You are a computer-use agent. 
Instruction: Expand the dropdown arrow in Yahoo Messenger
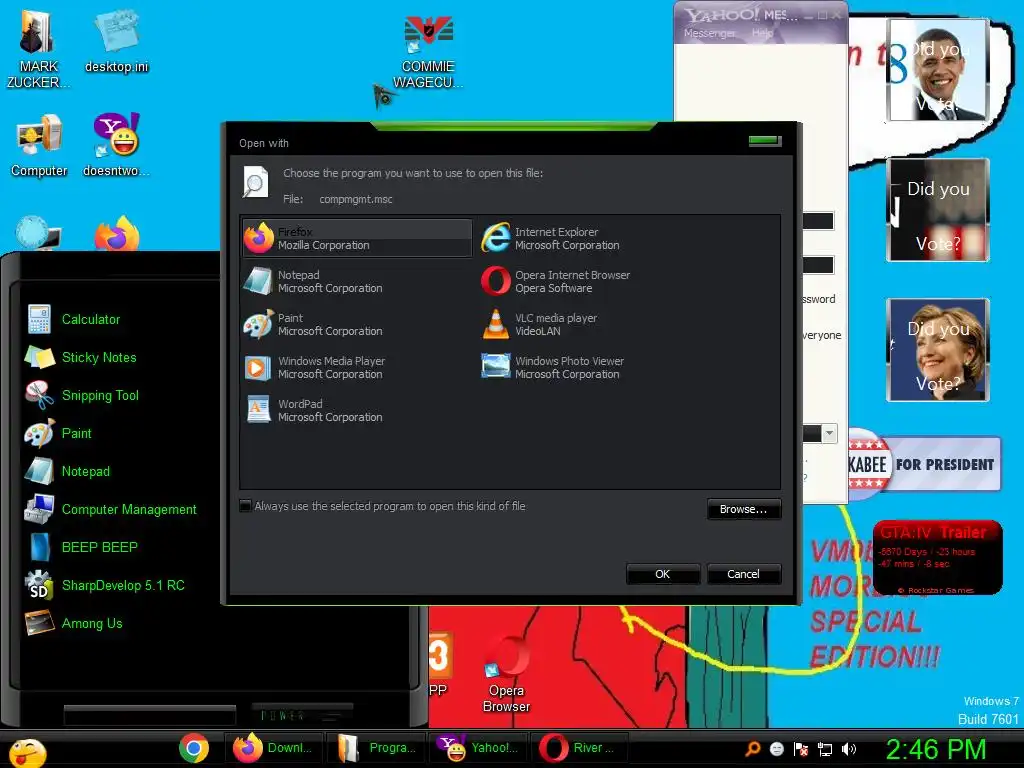829,433
